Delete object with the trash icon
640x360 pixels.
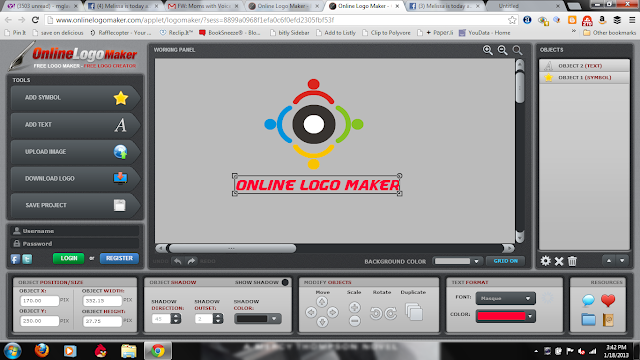(572, 261)
